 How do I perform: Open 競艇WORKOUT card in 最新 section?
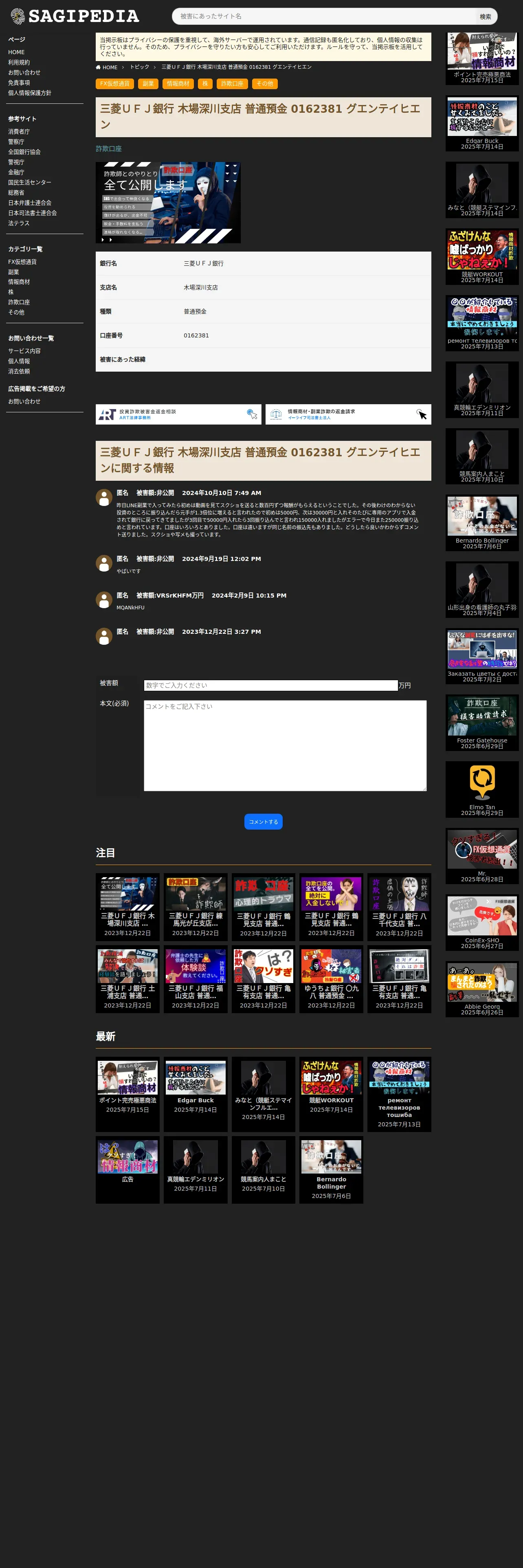(x=331, y=1095)
